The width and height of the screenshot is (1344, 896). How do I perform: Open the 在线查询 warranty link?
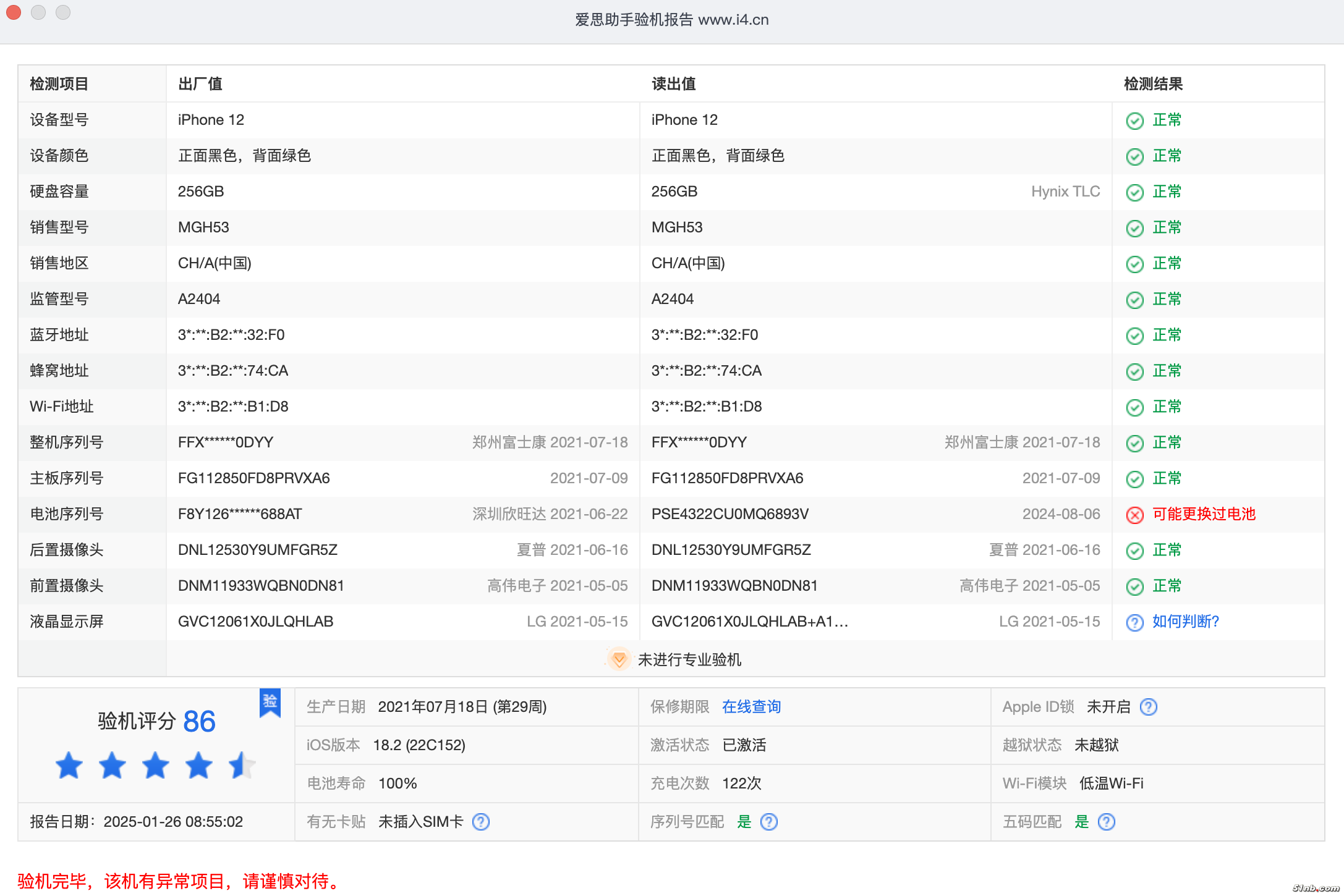751,707
